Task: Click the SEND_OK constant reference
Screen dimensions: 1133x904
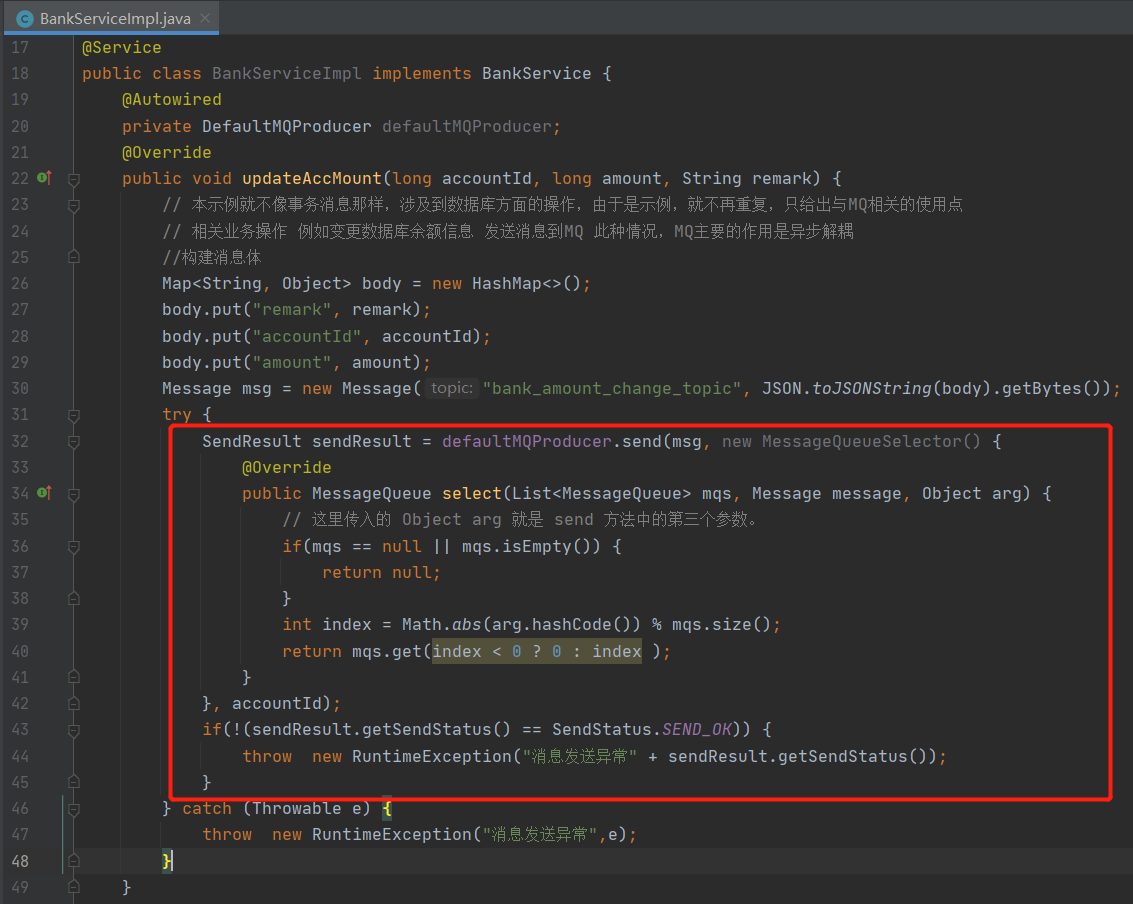Action: [698, 729]
